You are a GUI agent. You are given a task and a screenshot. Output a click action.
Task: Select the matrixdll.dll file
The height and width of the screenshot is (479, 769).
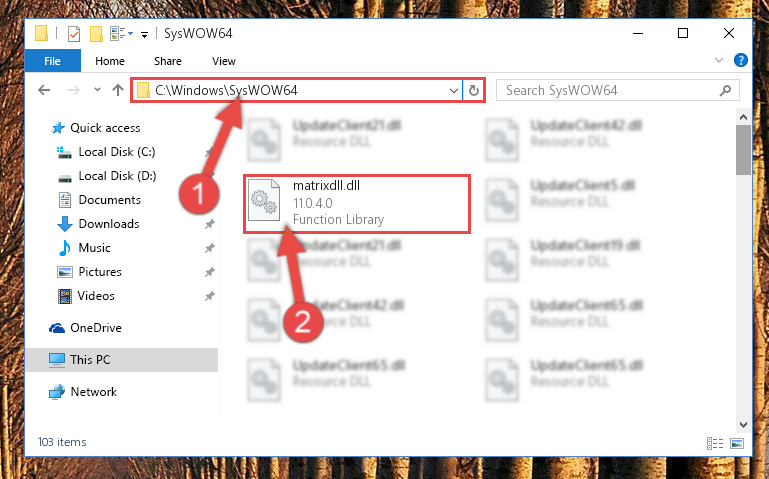[x=357, y=203]
